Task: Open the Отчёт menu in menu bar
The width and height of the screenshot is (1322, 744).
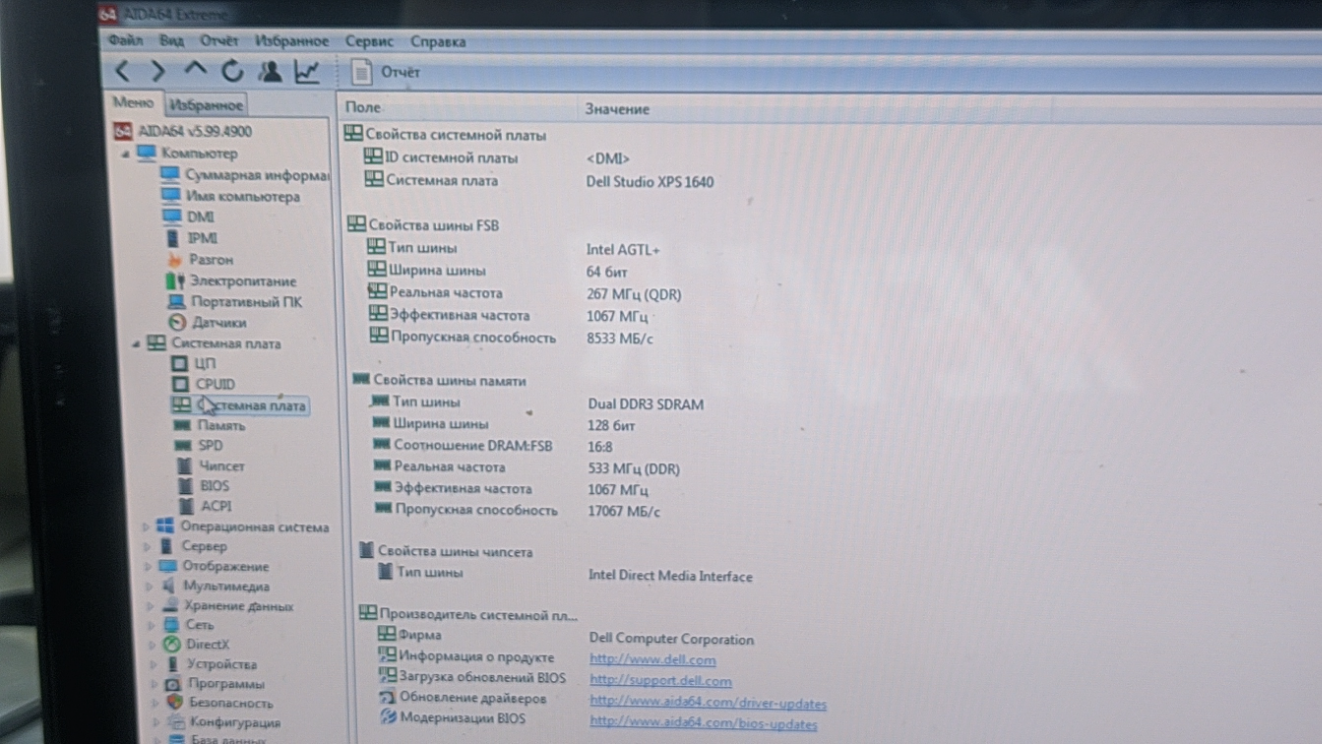Action: coord(219,41)
